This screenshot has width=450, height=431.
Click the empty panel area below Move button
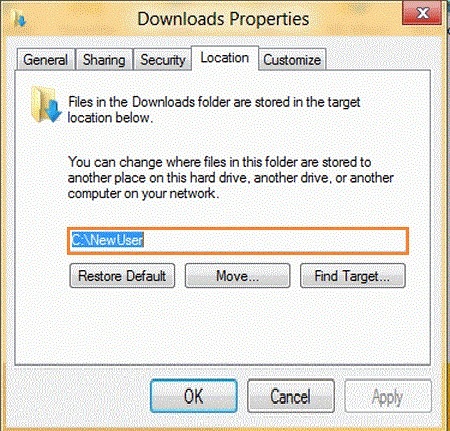point(237,325)
